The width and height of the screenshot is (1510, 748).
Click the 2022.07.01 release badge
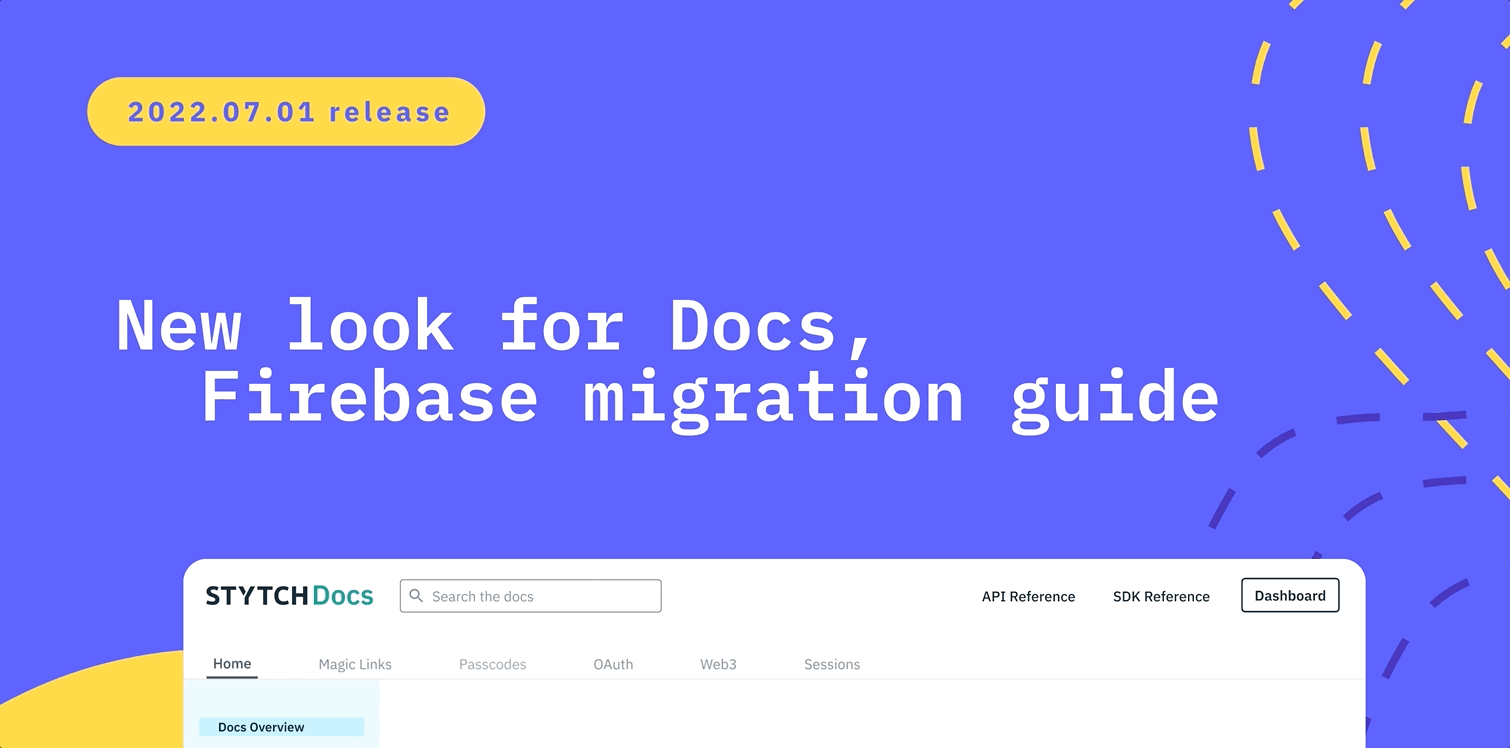point(286,111)
